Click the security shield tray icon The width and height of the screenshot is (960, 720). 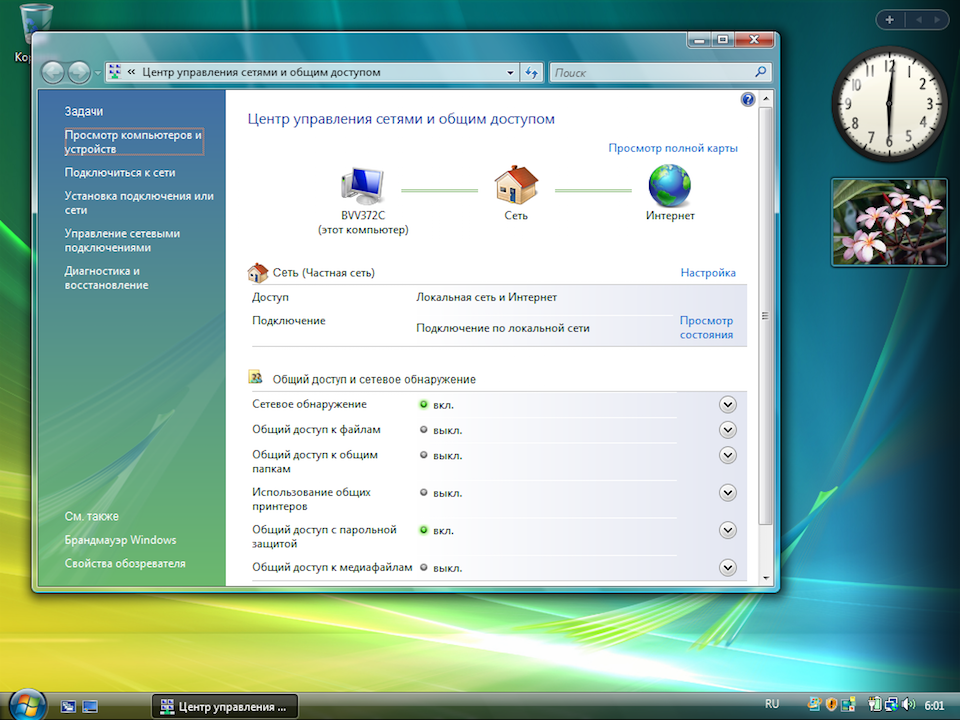click(831, 705)
